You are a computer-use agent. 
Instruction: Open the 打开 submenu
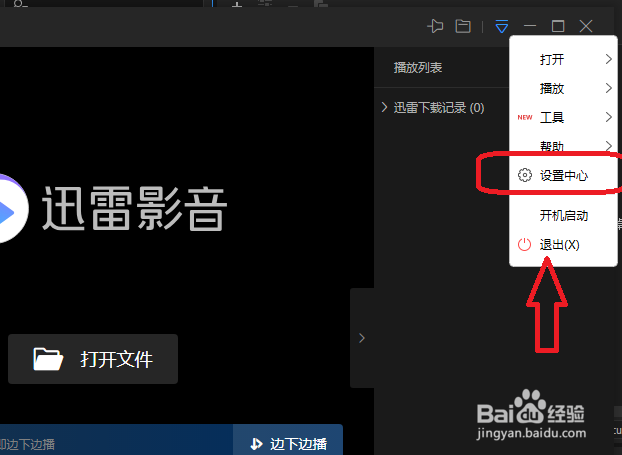(563, 60)
